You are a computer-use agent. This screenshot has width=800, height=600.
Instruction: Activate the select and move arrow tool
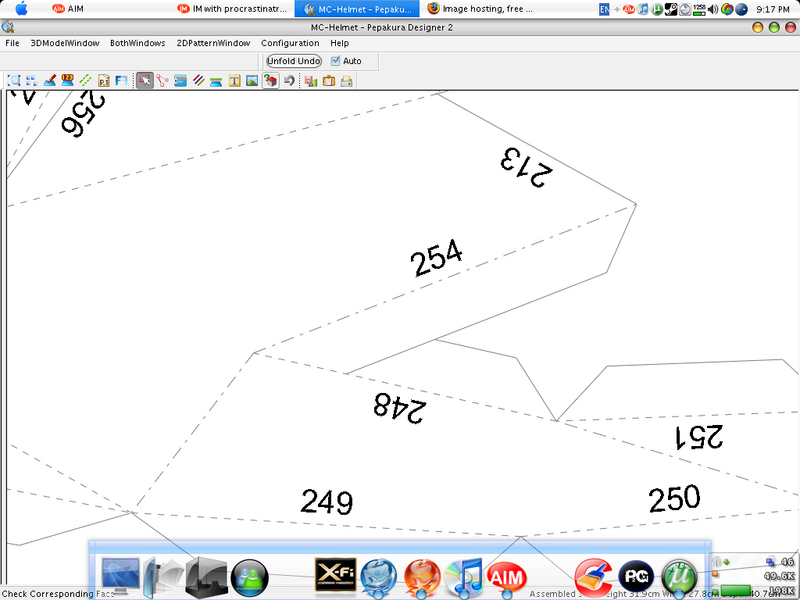click(x=145, y=80)
